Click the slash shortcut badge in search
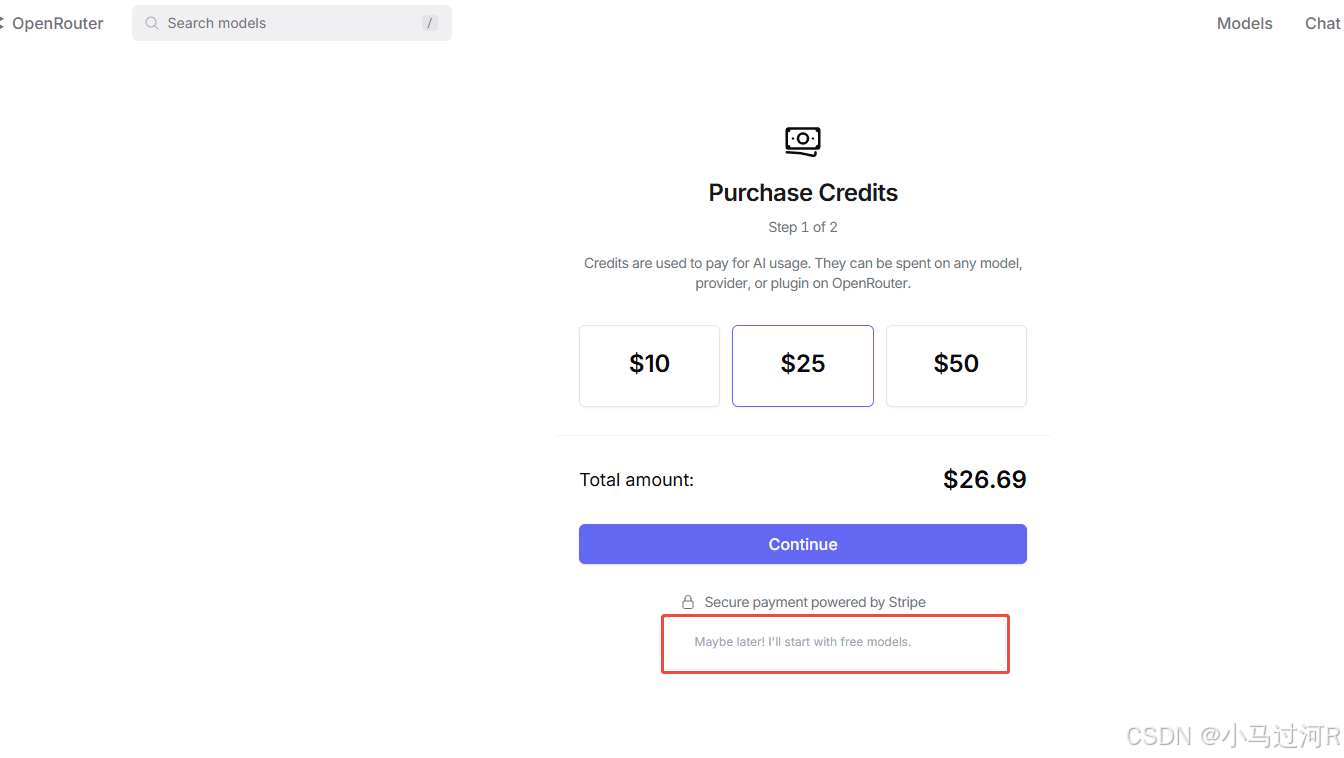Viewport: 1344px width, 758px height. tap(430, 23)
